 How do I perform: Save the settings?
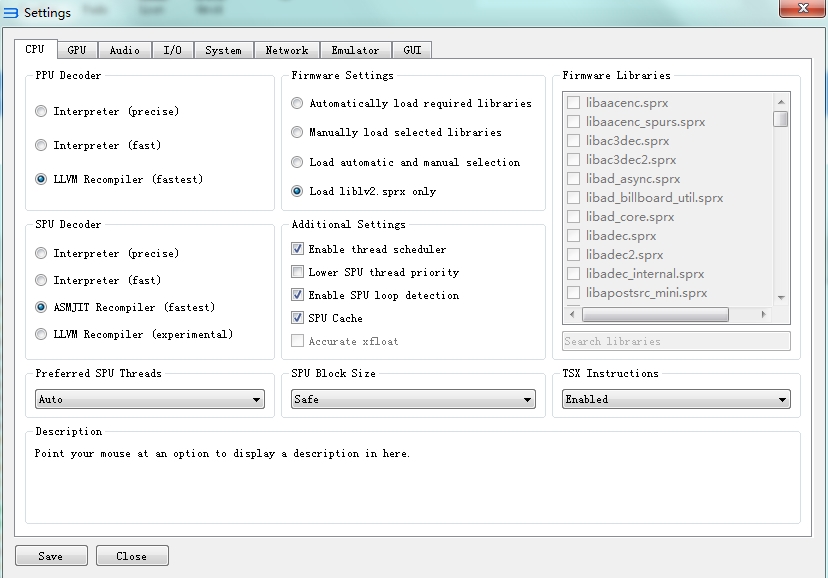pyautogui.click(x=51, y=556)
